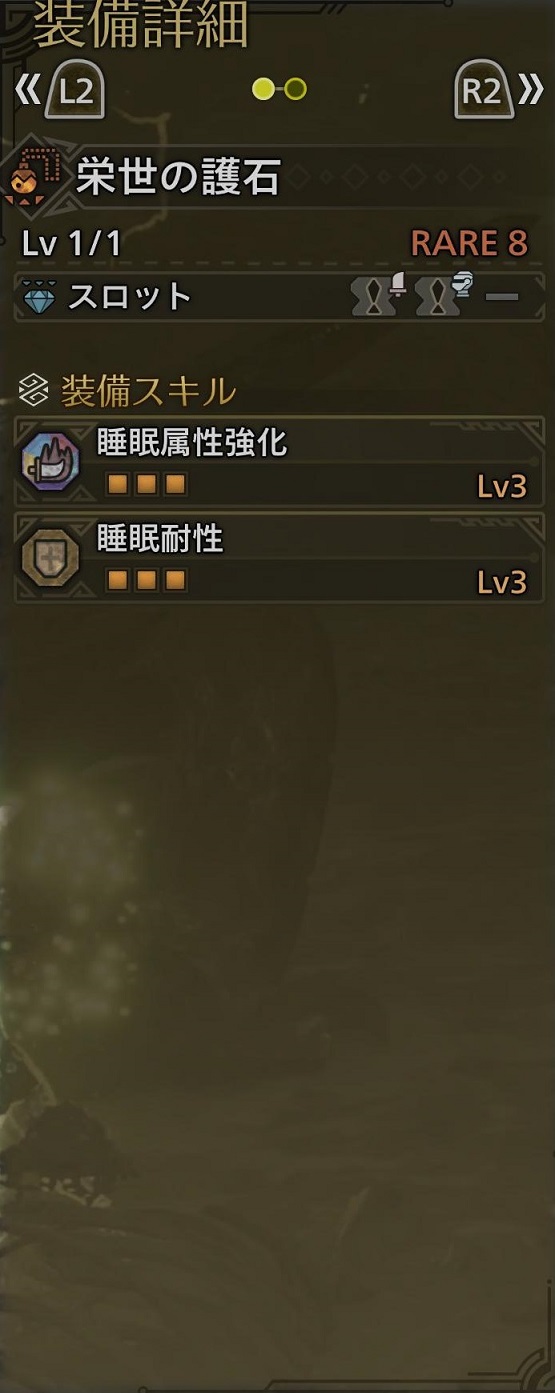
Task: Click the empty third slot dash
Action: coord(502,297)
